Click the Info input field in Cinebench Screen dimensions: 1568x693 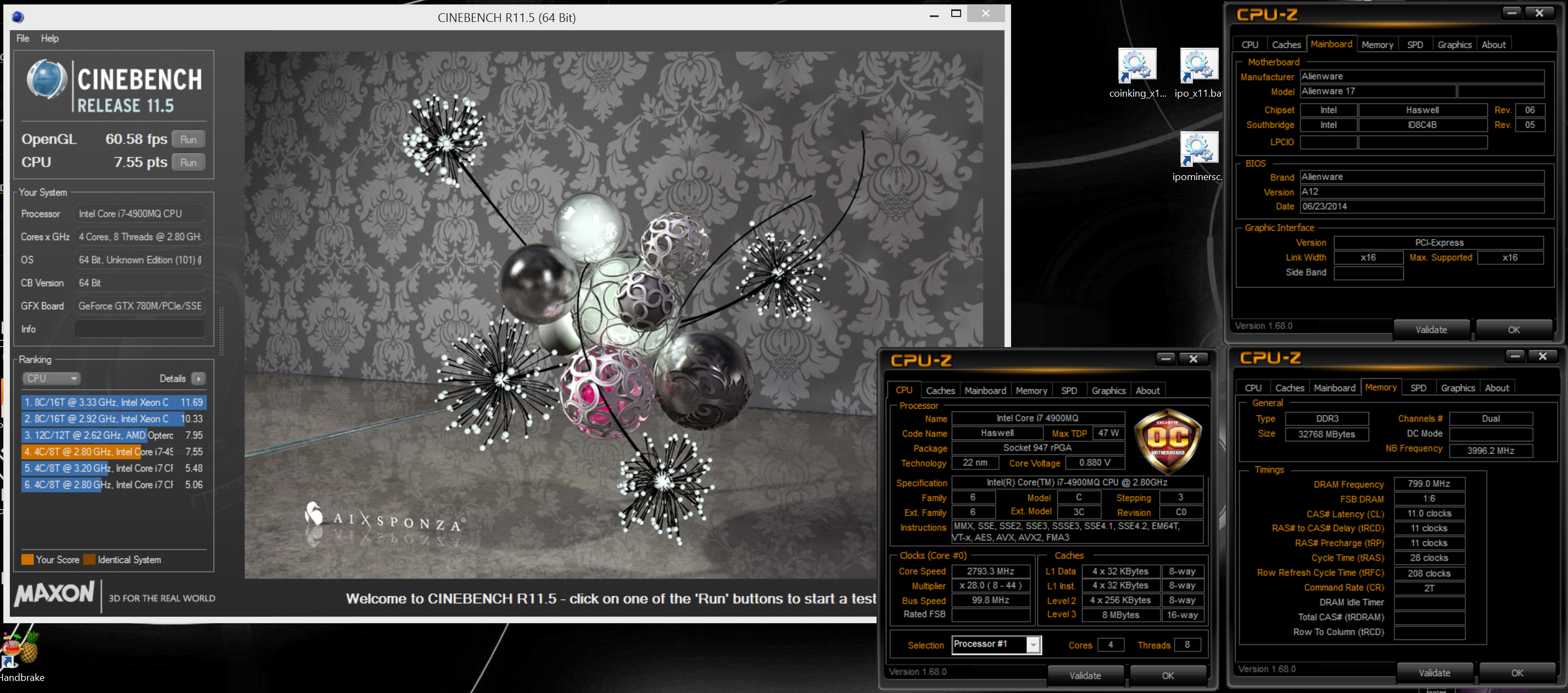click(140, 329)
